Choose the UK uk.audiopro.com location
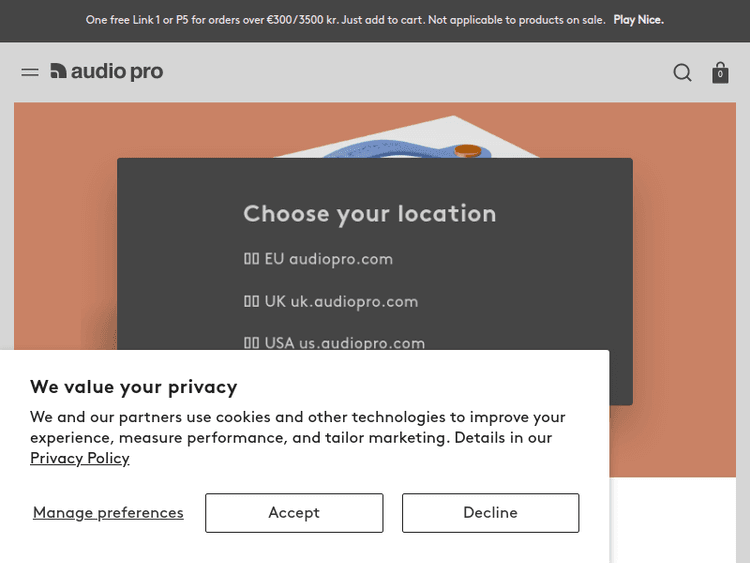The image size is (750, 563). point(341,302)
